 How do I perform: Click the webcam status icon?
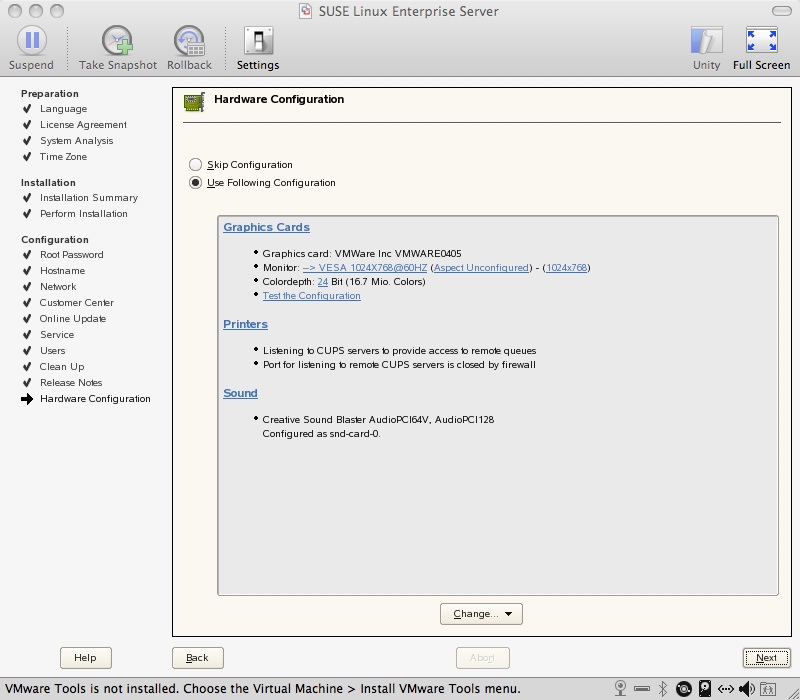pos(620,688)
